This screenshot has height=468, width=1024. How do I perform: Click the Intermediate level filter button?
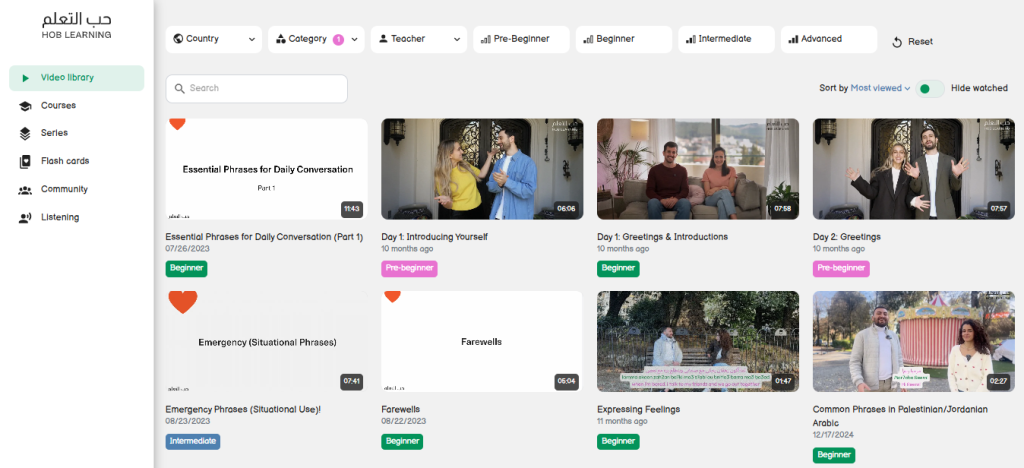coord(726,40)
